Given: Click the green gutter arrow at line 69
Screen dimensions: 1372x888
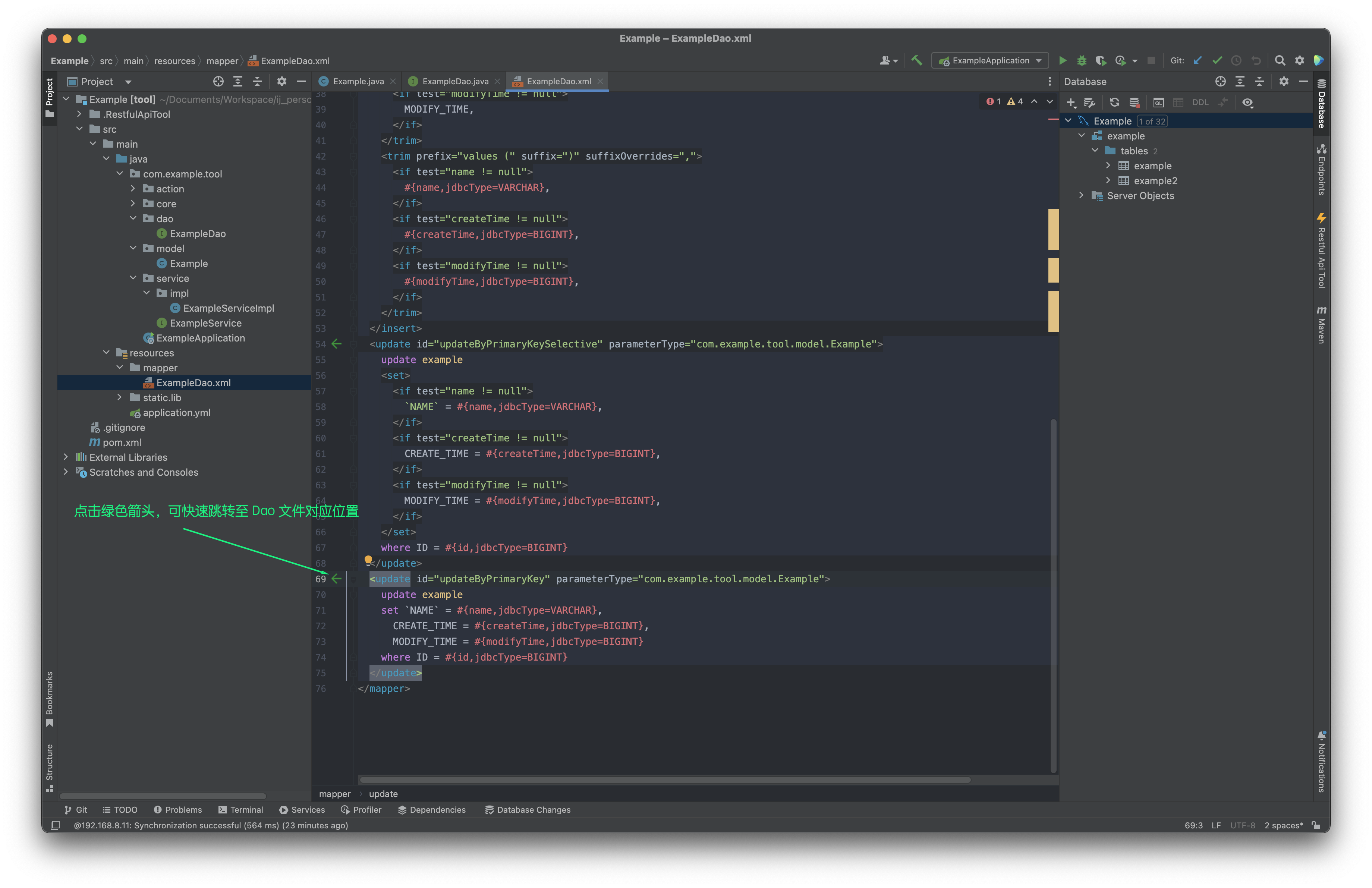Looking at the screenshot, I should [x=337, y=579].
